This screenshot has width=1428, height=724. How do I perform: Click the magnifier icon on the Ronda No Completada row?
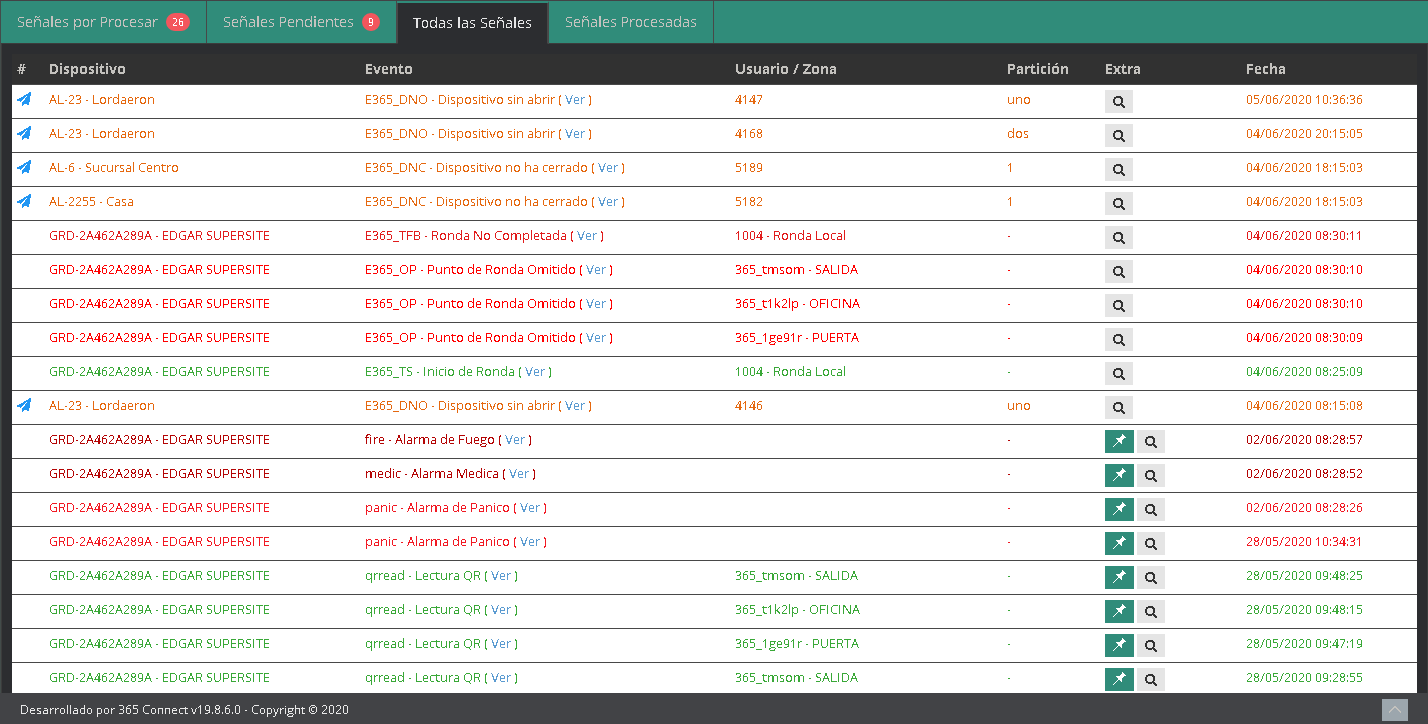pos(1118,237)
